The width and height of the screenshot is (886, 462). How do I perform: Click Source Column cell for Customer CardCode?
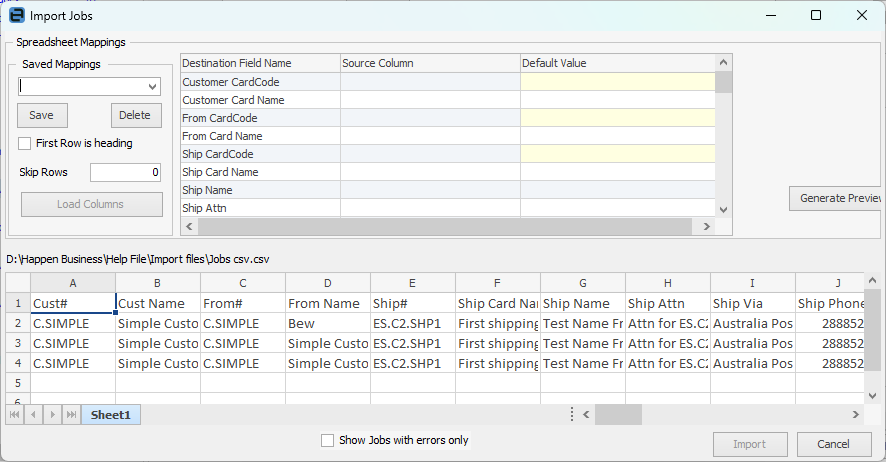(430, 82)
